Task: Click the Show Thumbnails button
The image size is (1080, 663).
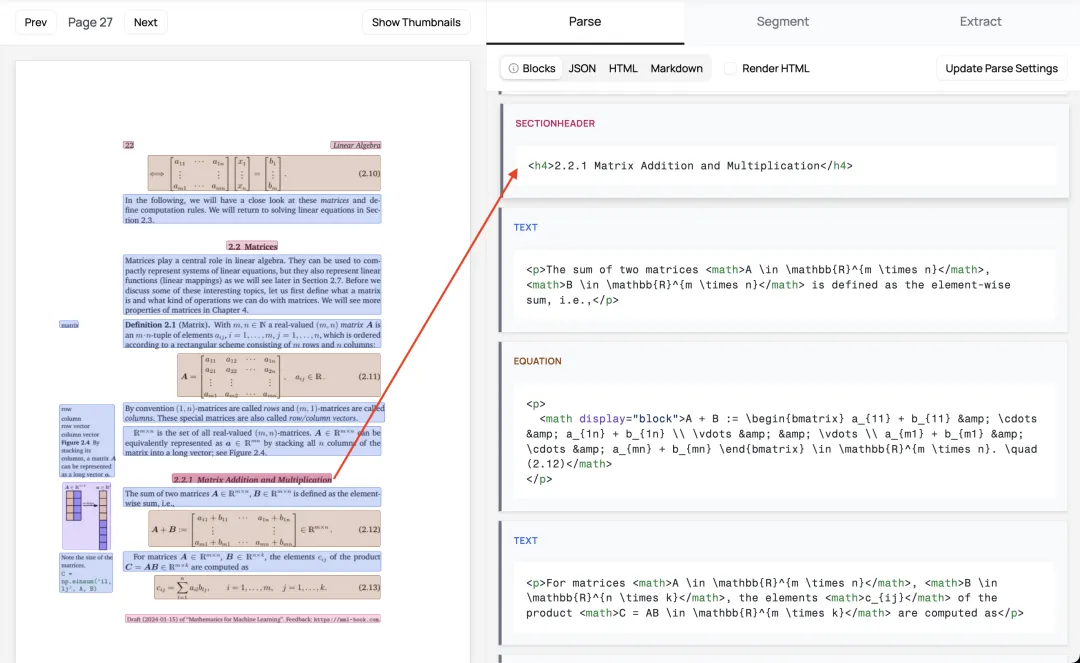Action: 416,22
